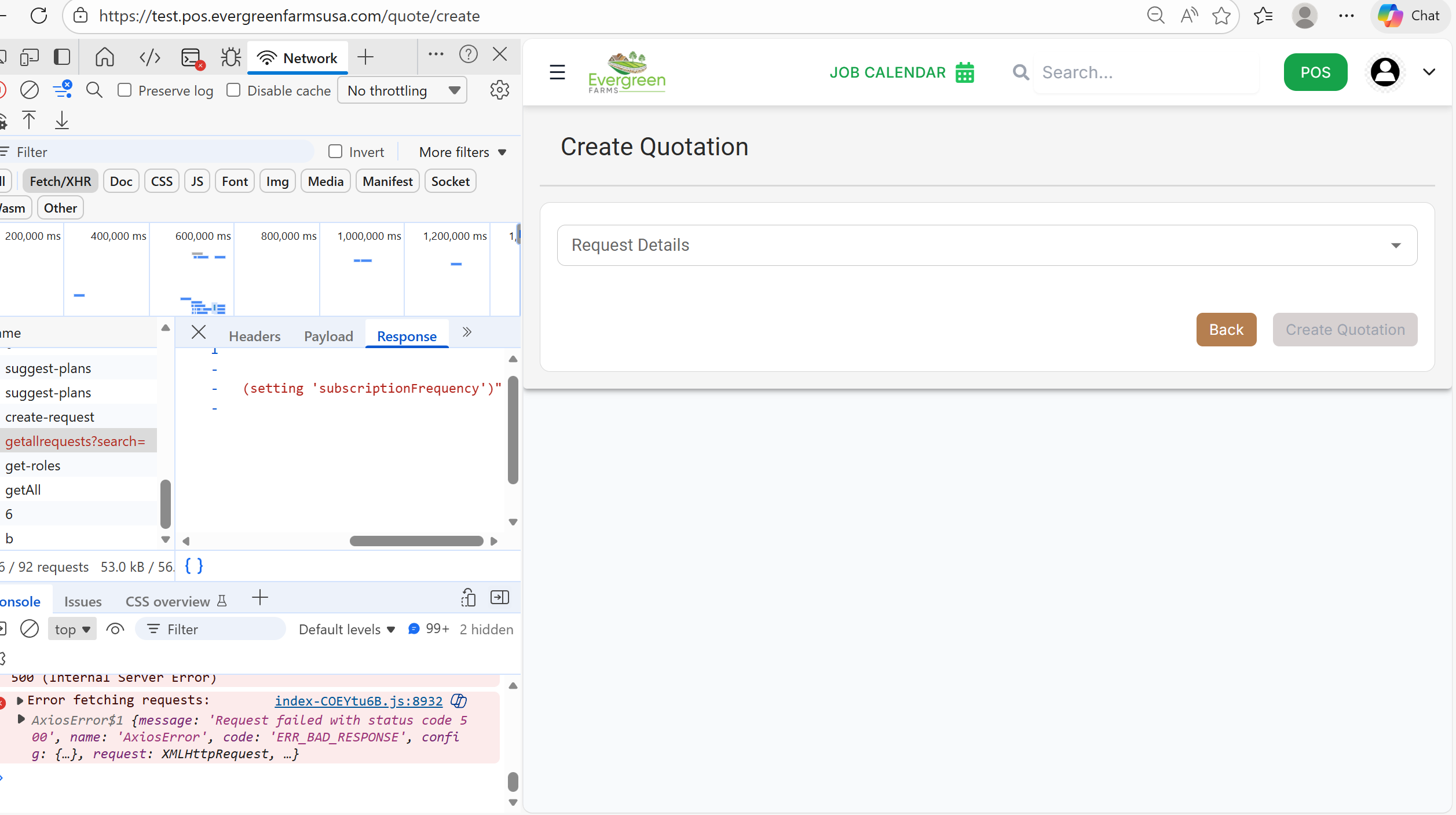The width and height of the screenshot is (1456, 815).
Task: Open Default levels console dropdown
Action: tap(346, 630)
